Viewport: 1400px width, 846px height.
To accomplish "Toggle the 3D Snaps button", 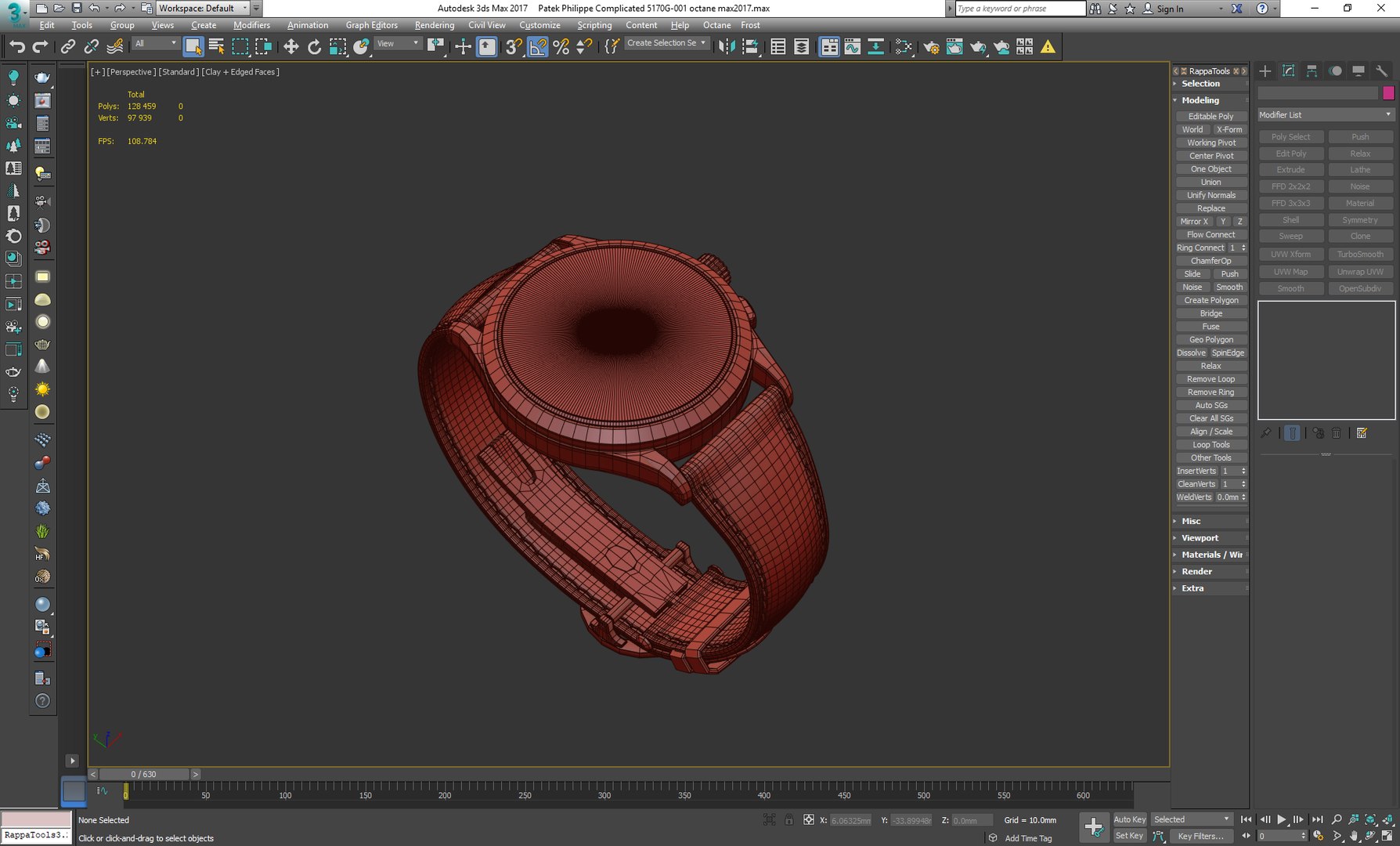I will tap(514, 47).
